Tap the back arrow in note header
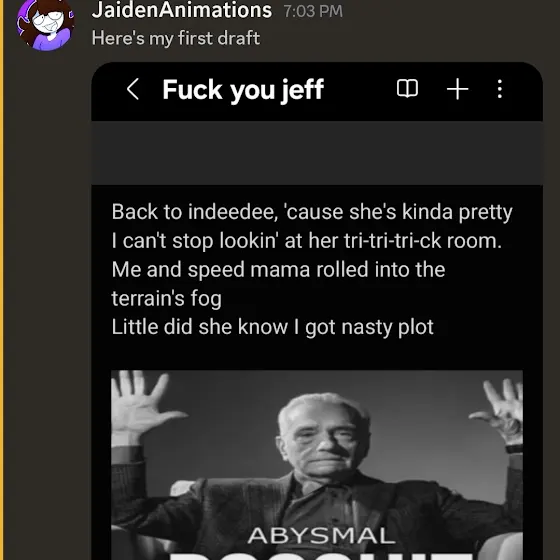The image size is (560, 560). (132, 89)
